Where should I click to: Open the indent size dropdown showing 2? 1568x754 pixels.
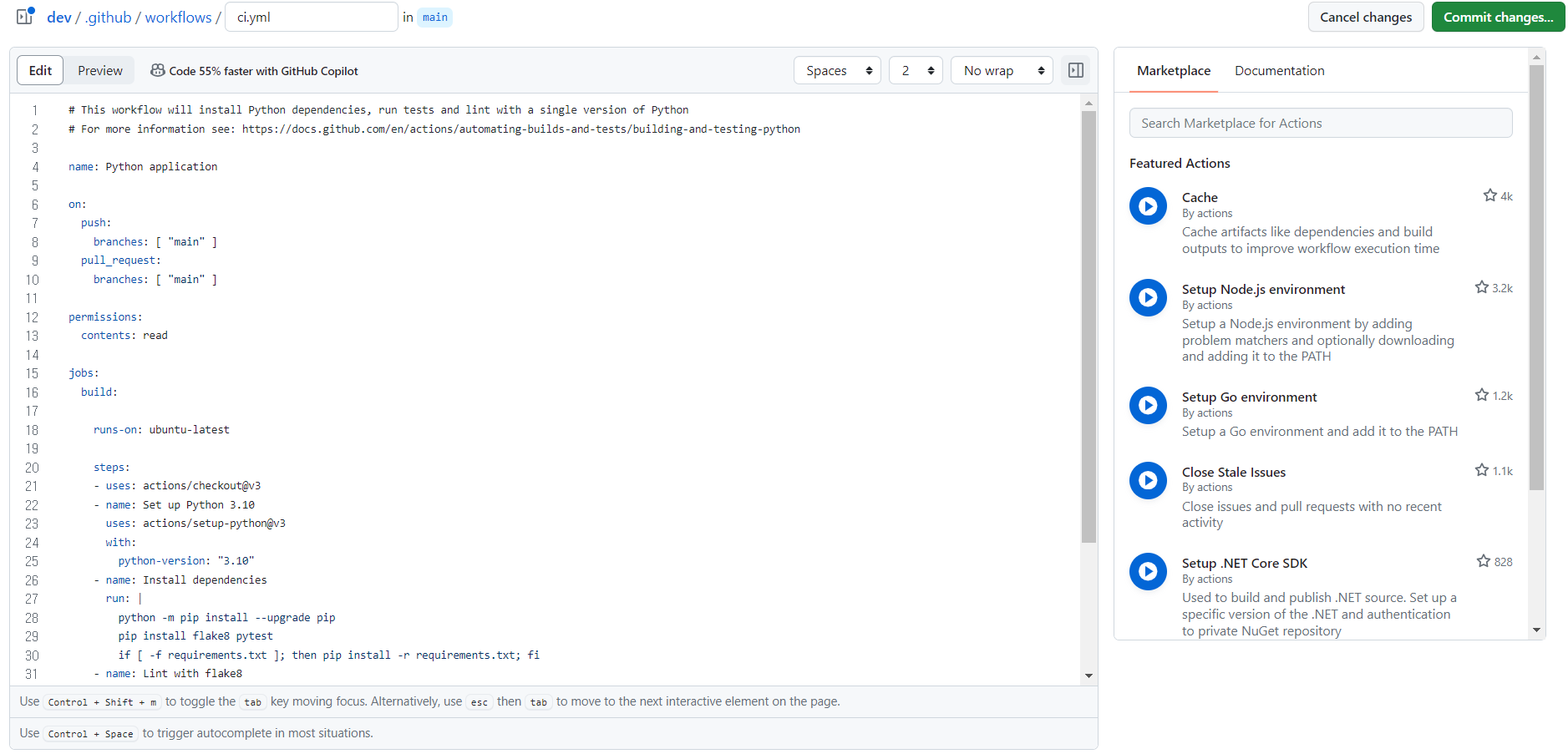916,71
